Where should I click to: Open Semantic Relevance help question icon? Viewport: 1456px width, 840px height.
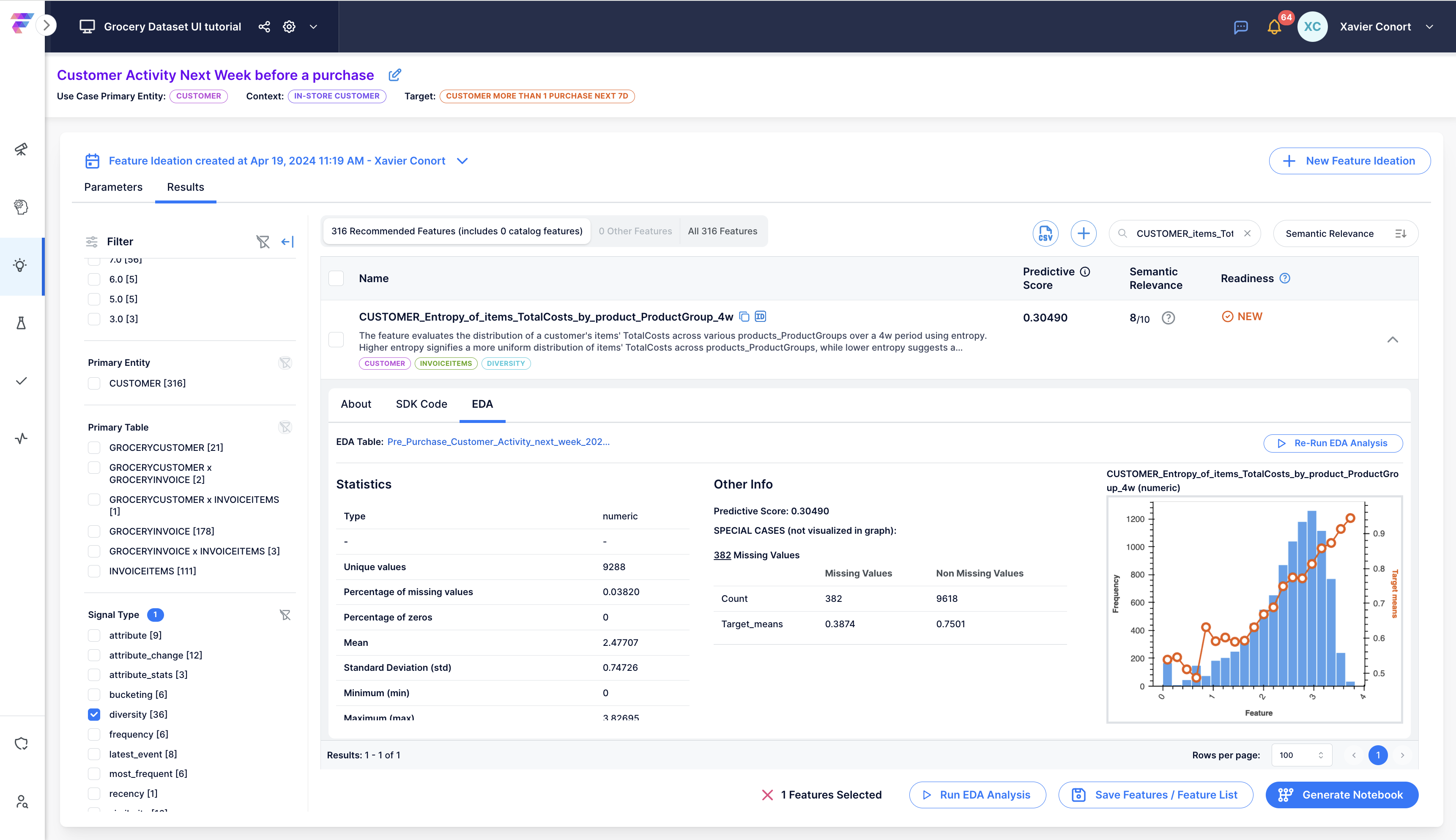click(1168, 318)
